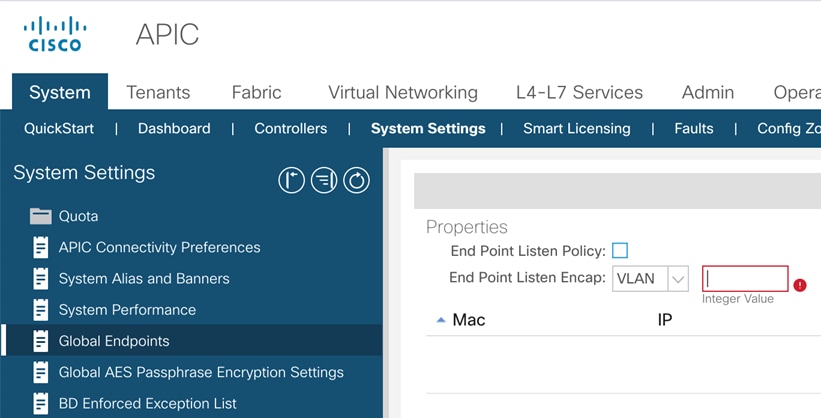
Task: Open the L4-L7 Services tab
Action: [579, 92]
